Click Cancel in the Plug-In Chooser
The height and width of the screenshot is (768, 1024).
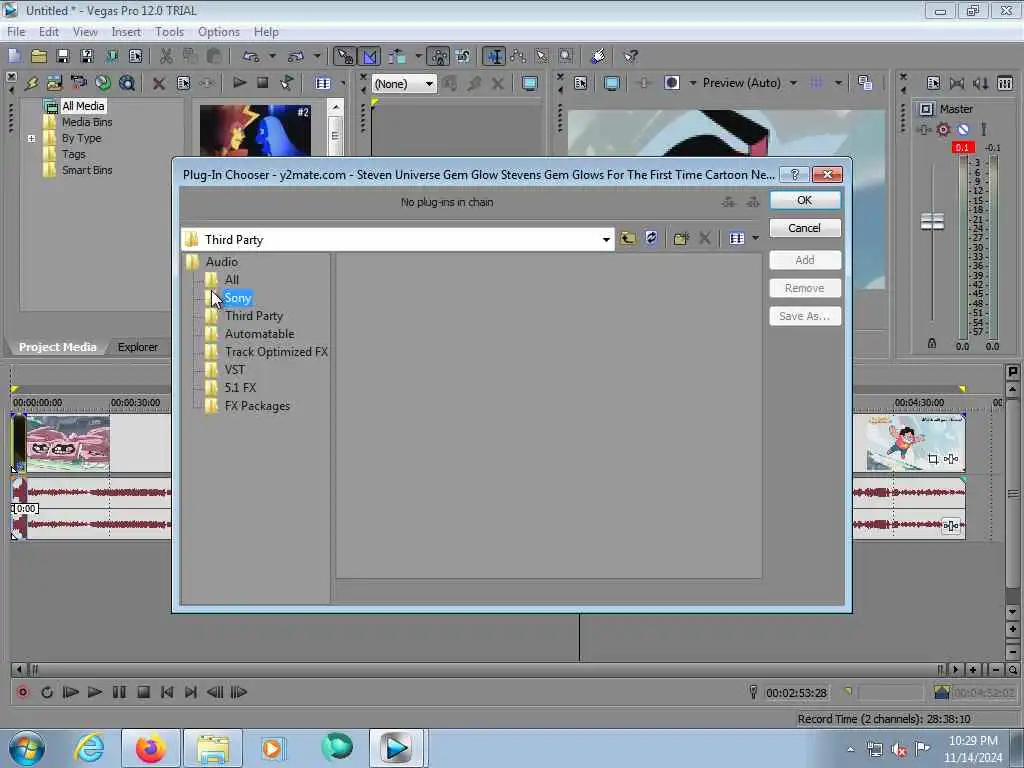pos(805,228)
